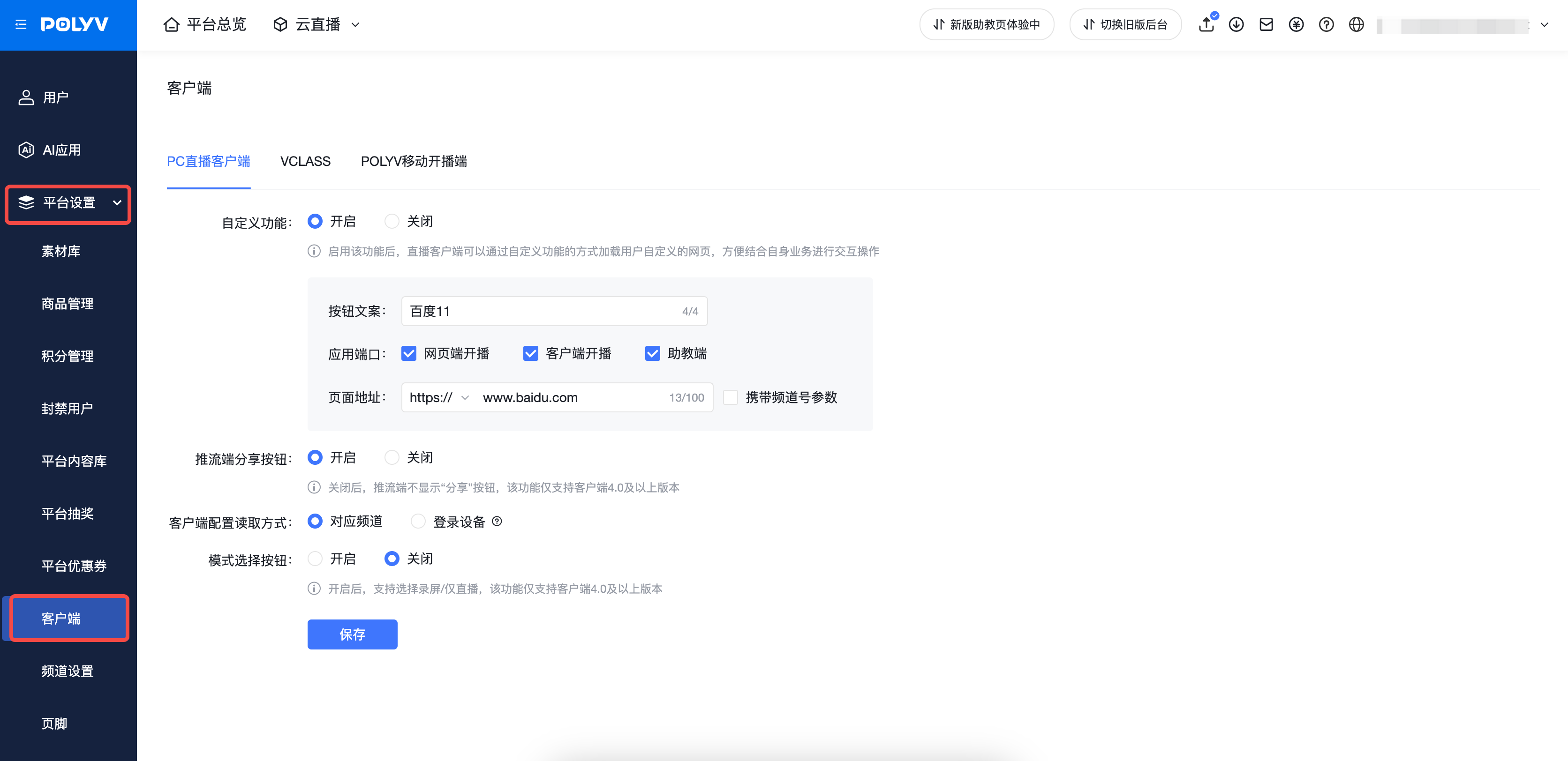Select 关闭 for 模式选择按钮
This screenshot has height=761, width=1568.
[392, 559]
